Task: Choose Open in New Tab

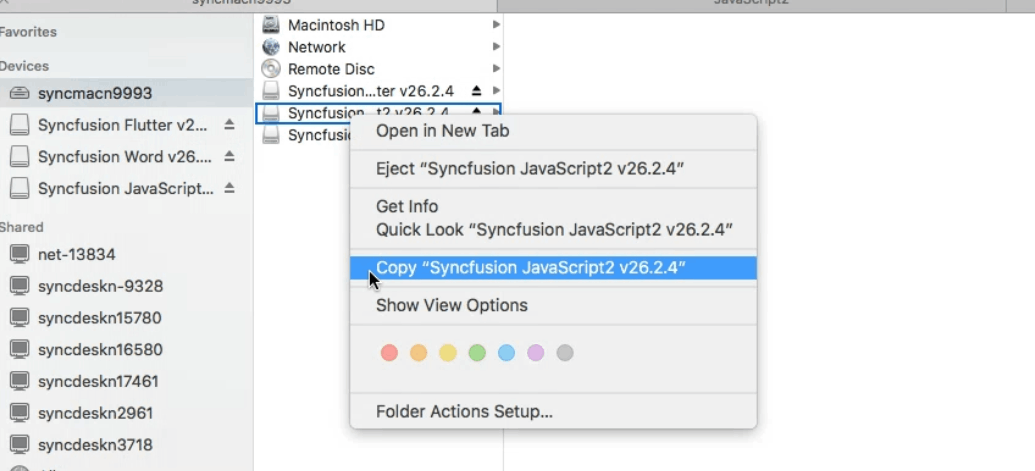Action: pos(442,131)
